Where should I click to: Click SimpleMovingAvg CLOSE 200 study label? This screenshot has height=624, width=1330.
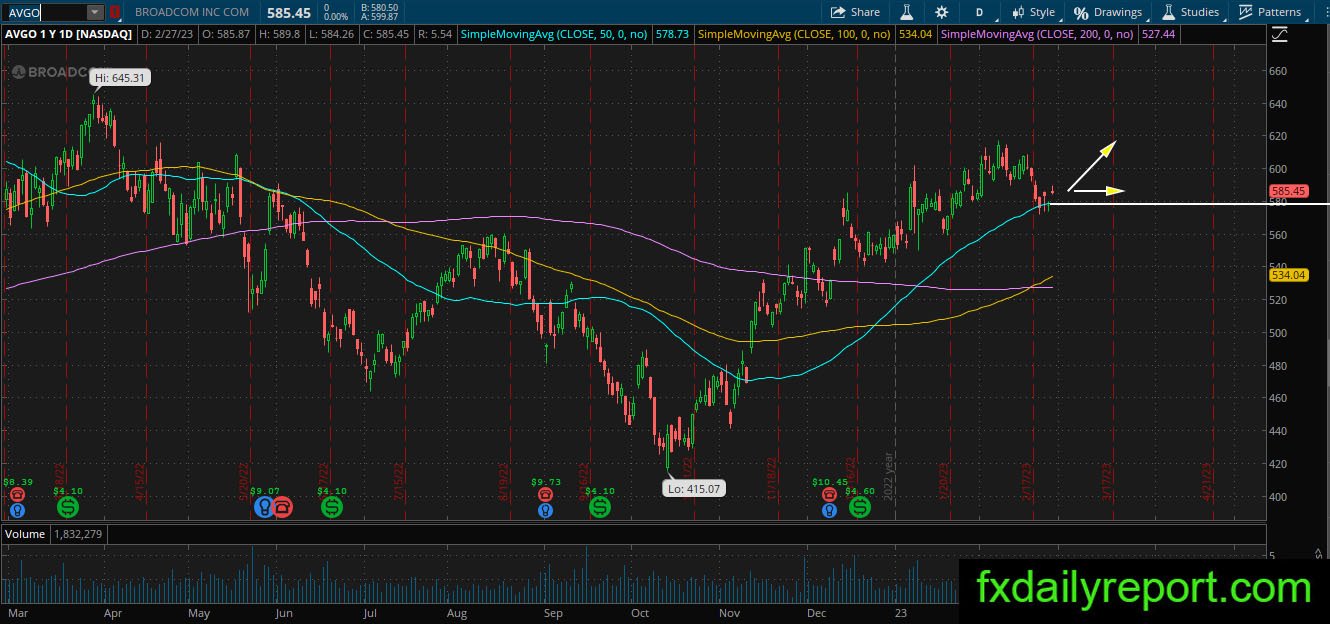point(1038,34)
